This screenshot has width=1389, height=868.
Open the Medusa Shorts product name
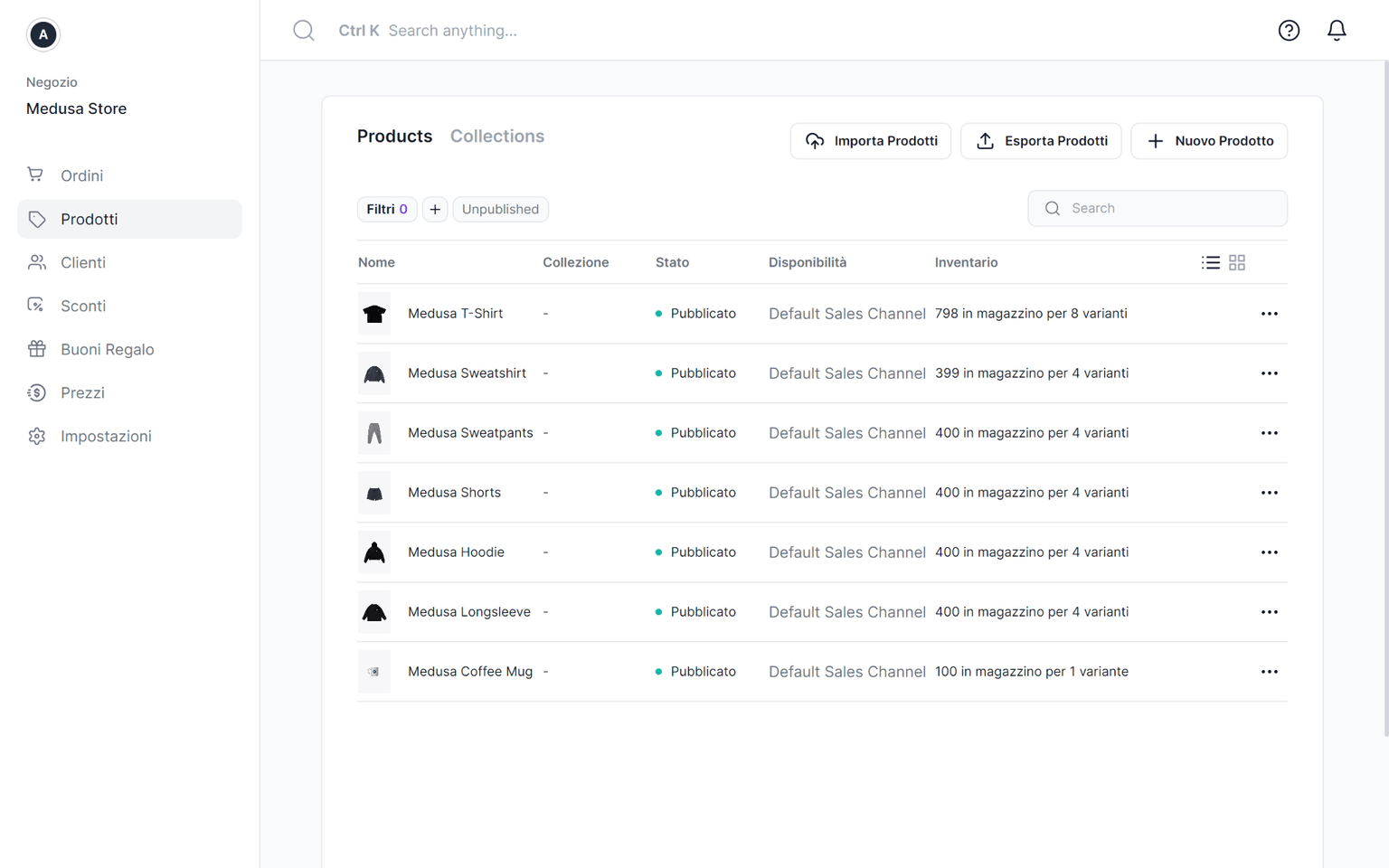tap(454, 493)
